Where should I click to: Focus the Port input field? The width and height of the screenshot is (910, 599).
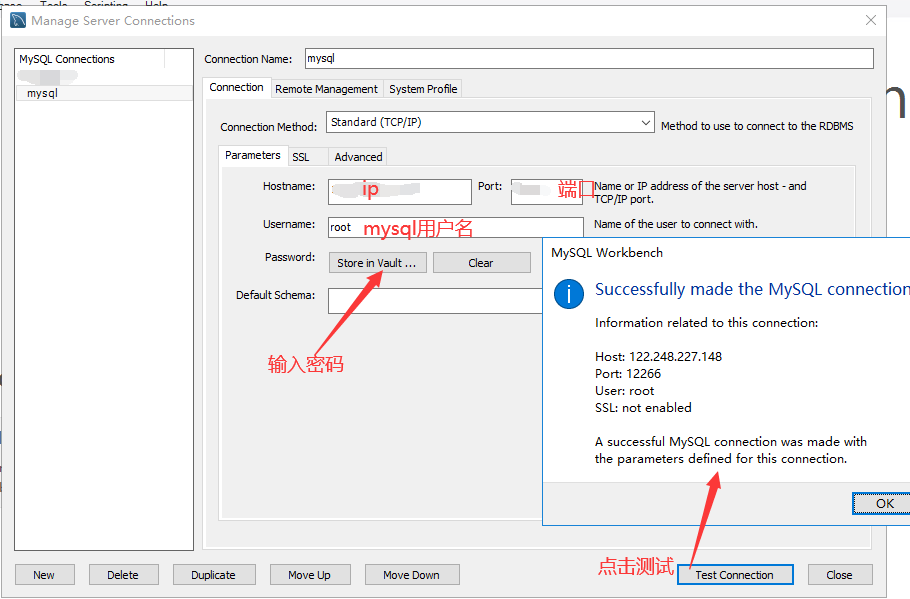[547, 192]
